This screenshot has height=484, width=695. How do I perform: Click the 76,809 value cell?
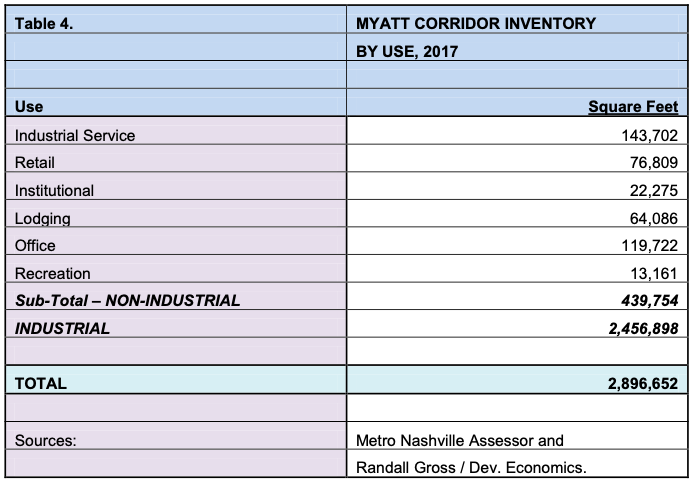(x=654, y=162)
